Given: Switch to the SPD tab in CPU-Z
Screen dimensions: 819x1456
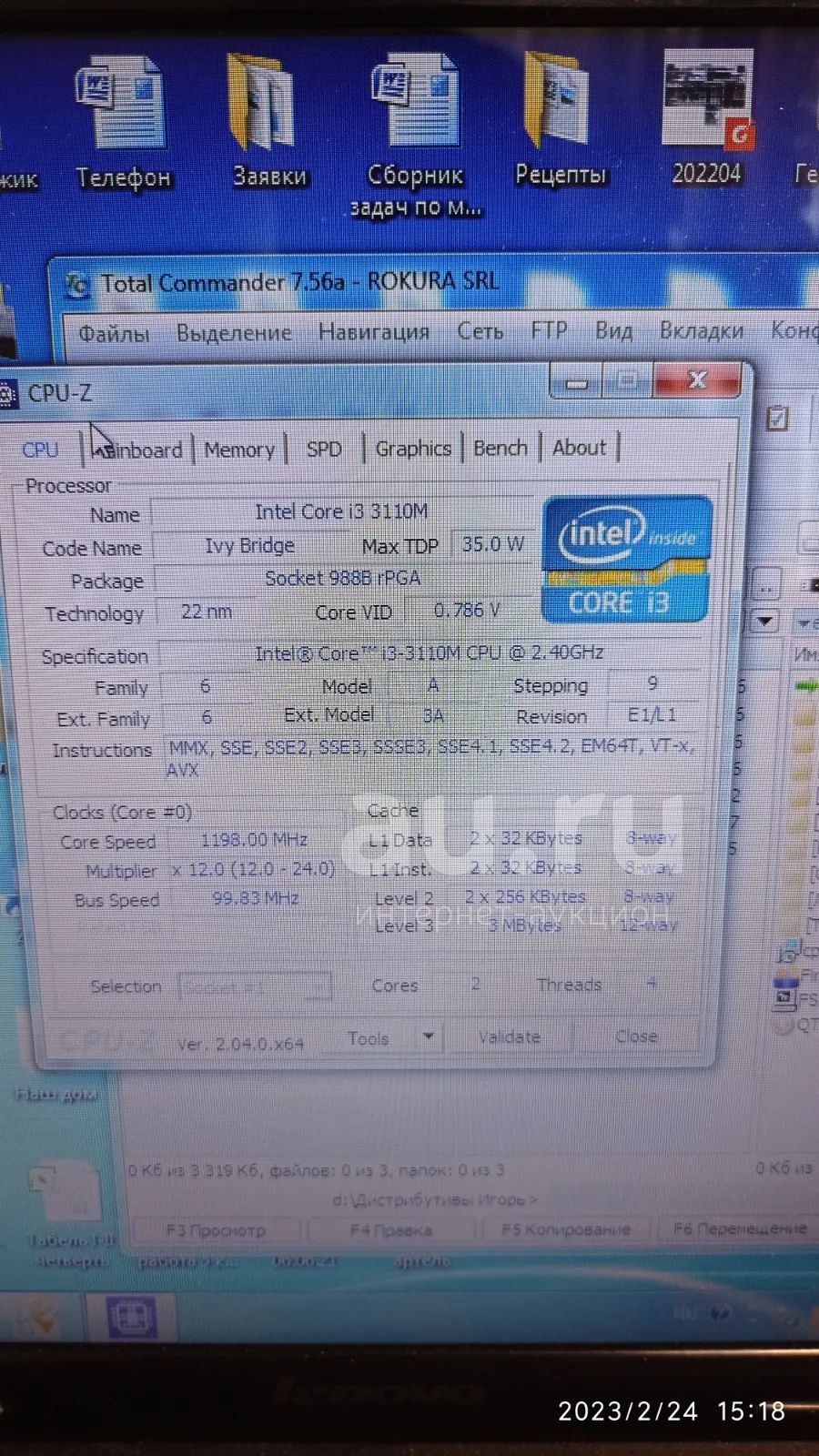Looking at the screenshot, I should pos(324,449).
